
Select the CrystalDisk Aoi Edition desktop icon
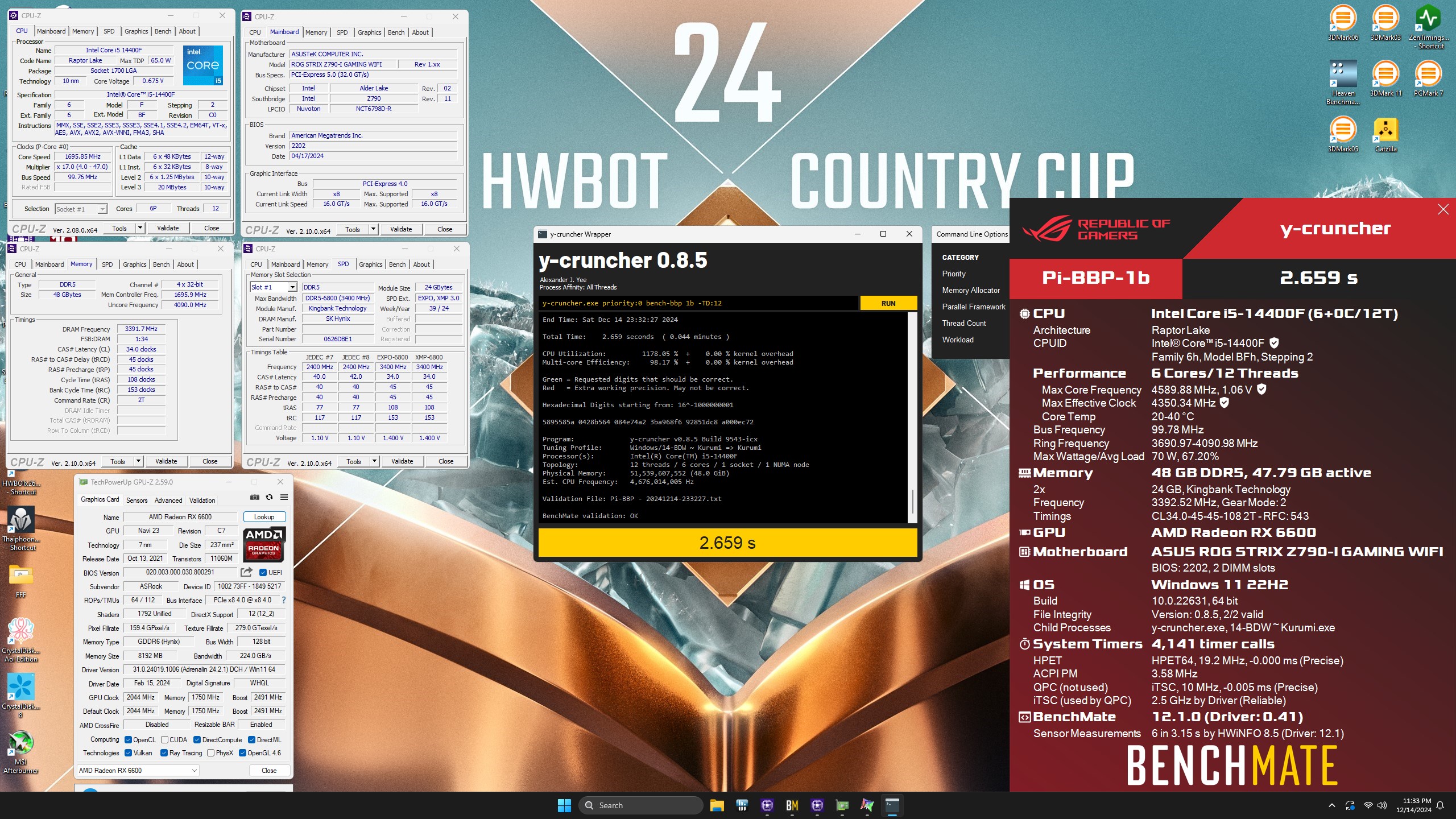click(21, 640)
